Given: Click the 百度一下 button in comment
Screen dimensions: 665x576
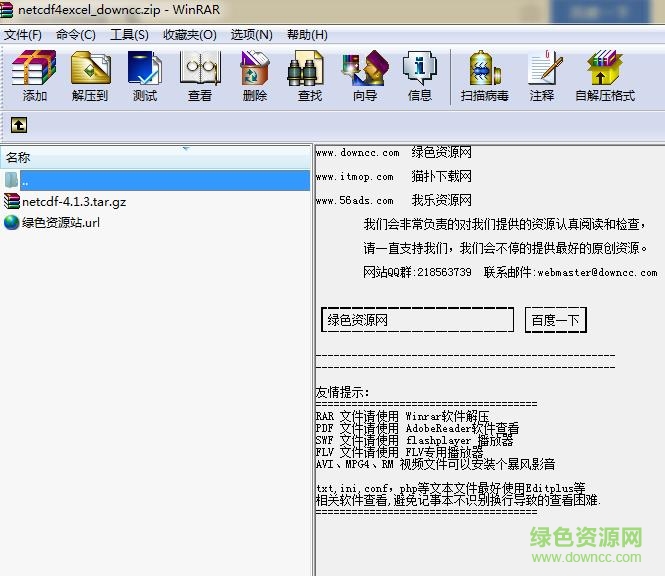Looking at the screenshot, I should pos(556,320).
